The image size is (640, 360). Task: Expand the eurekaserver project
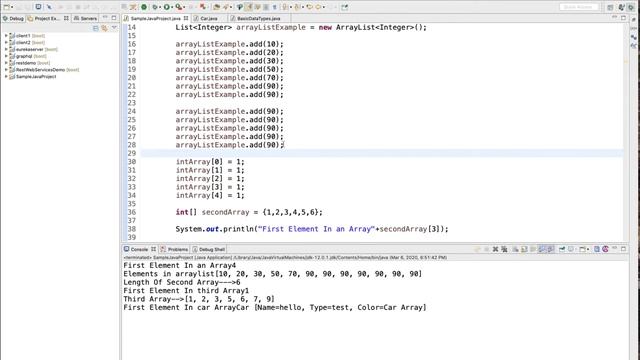(6, 49)
